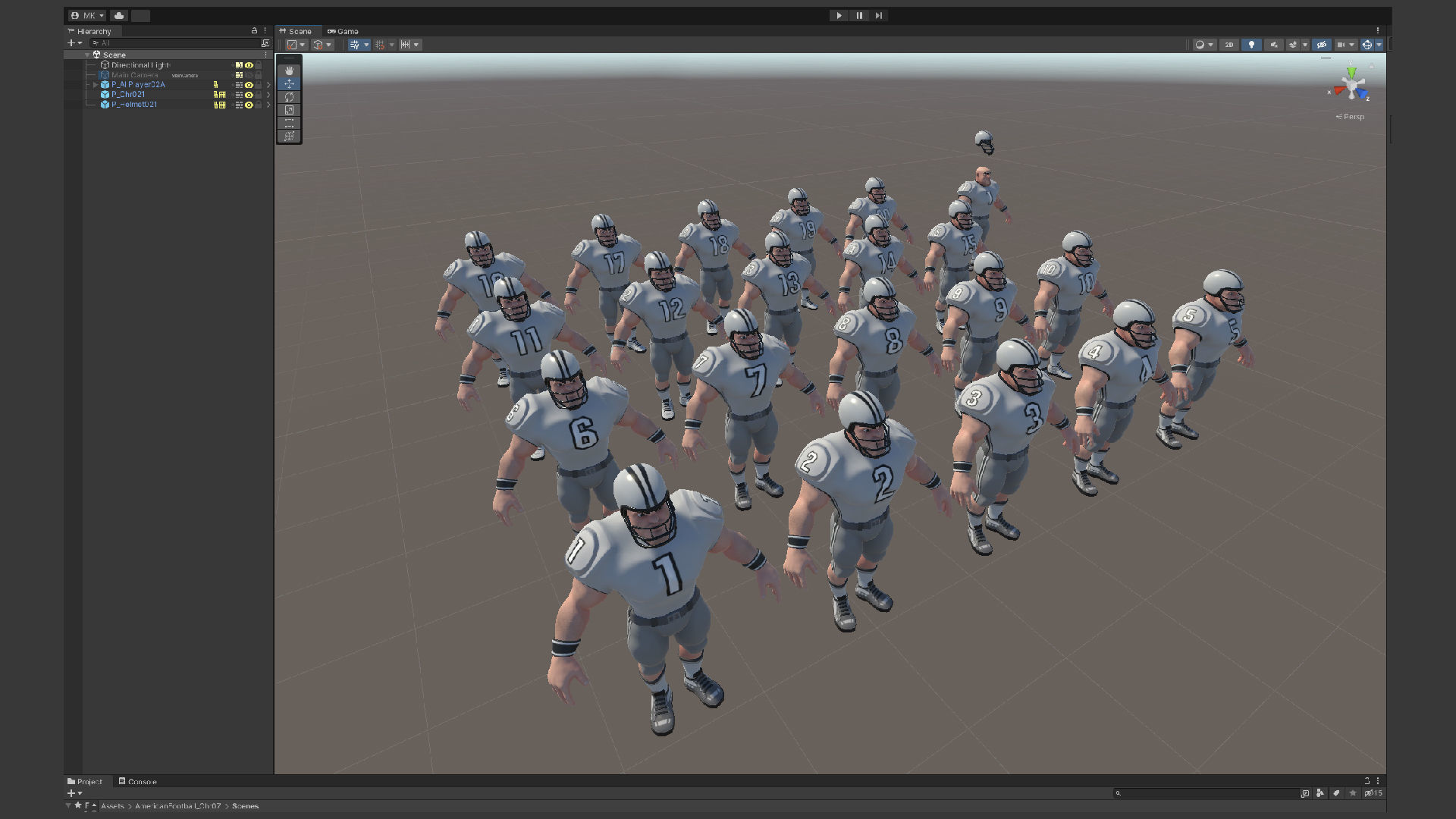Screen dimensions: 1456x819
Task: Click Assets in the project breadcrumb
Action: pos(112,806)
